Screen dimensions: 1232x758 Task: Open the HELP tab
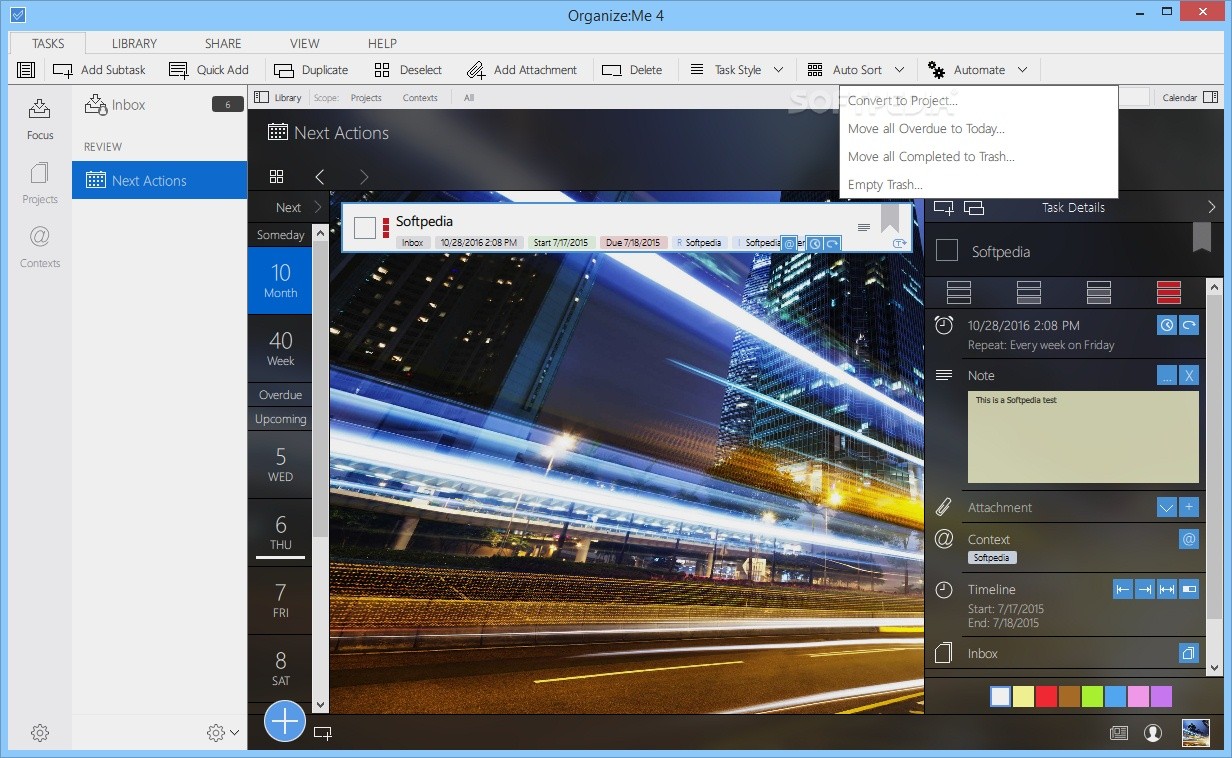[382, 43]
